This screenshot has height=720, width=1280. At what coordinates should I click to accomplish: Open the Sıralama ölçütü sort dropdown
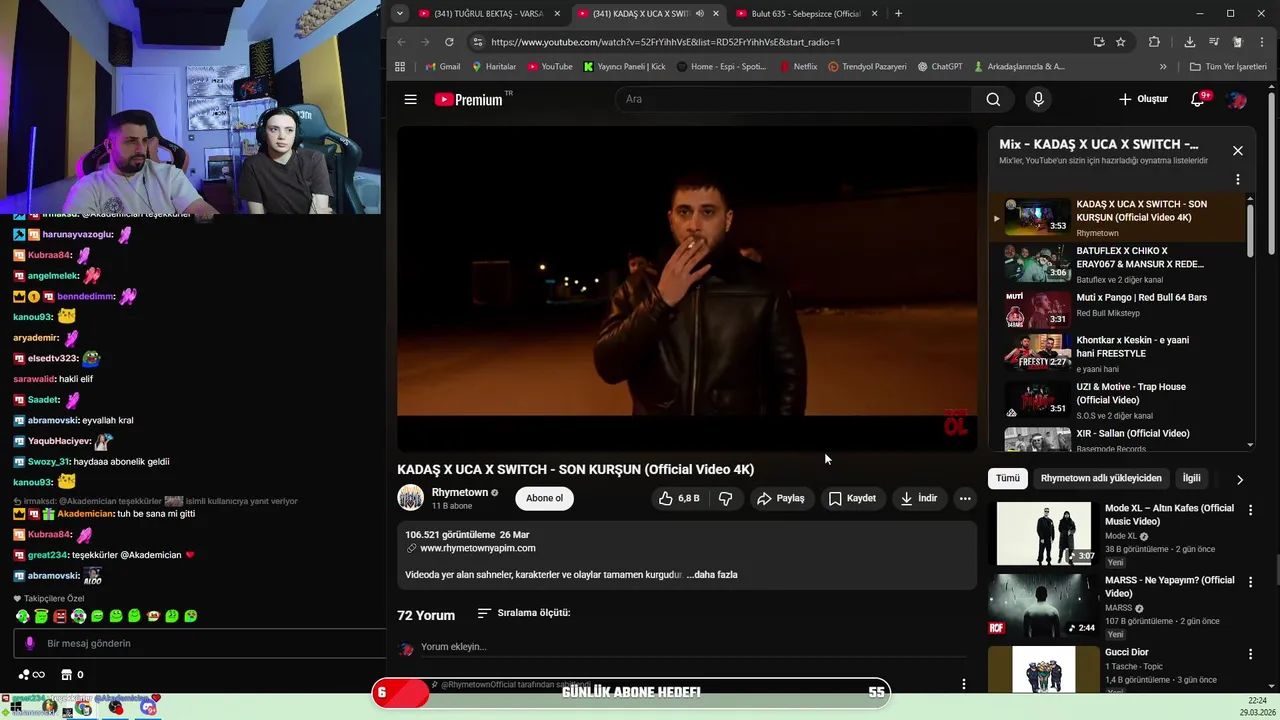coord(524,612)
